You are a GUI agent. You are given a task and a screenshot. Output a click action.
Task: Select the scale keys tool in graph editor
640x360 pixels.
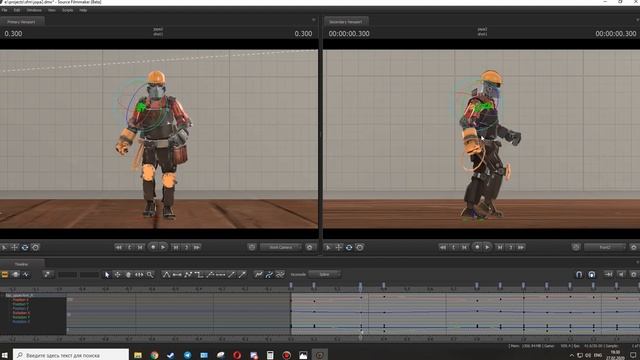139,275
